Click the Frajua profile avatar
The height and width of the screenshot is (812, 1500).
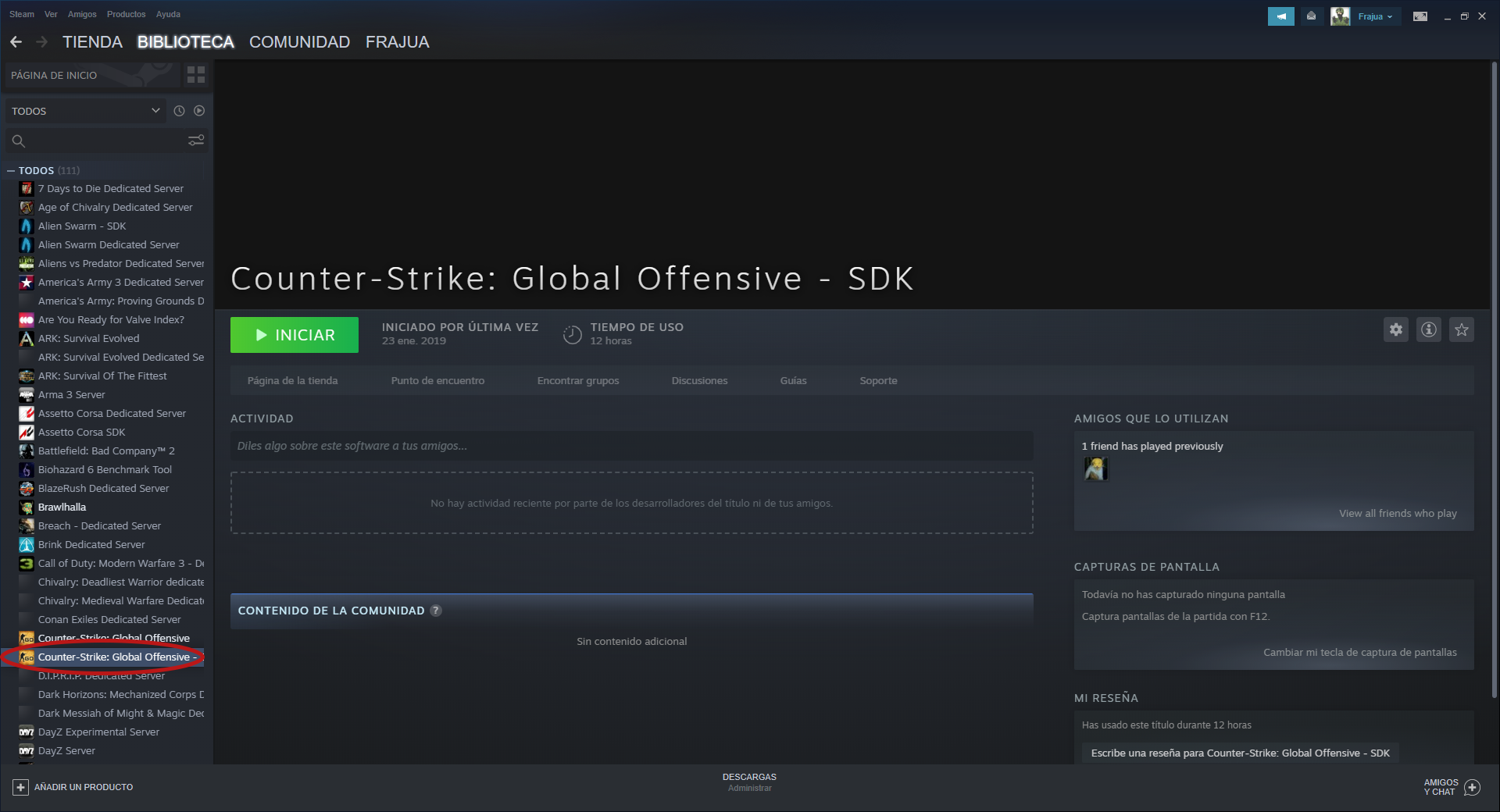pyautogui.click(x=1341, y=16)
